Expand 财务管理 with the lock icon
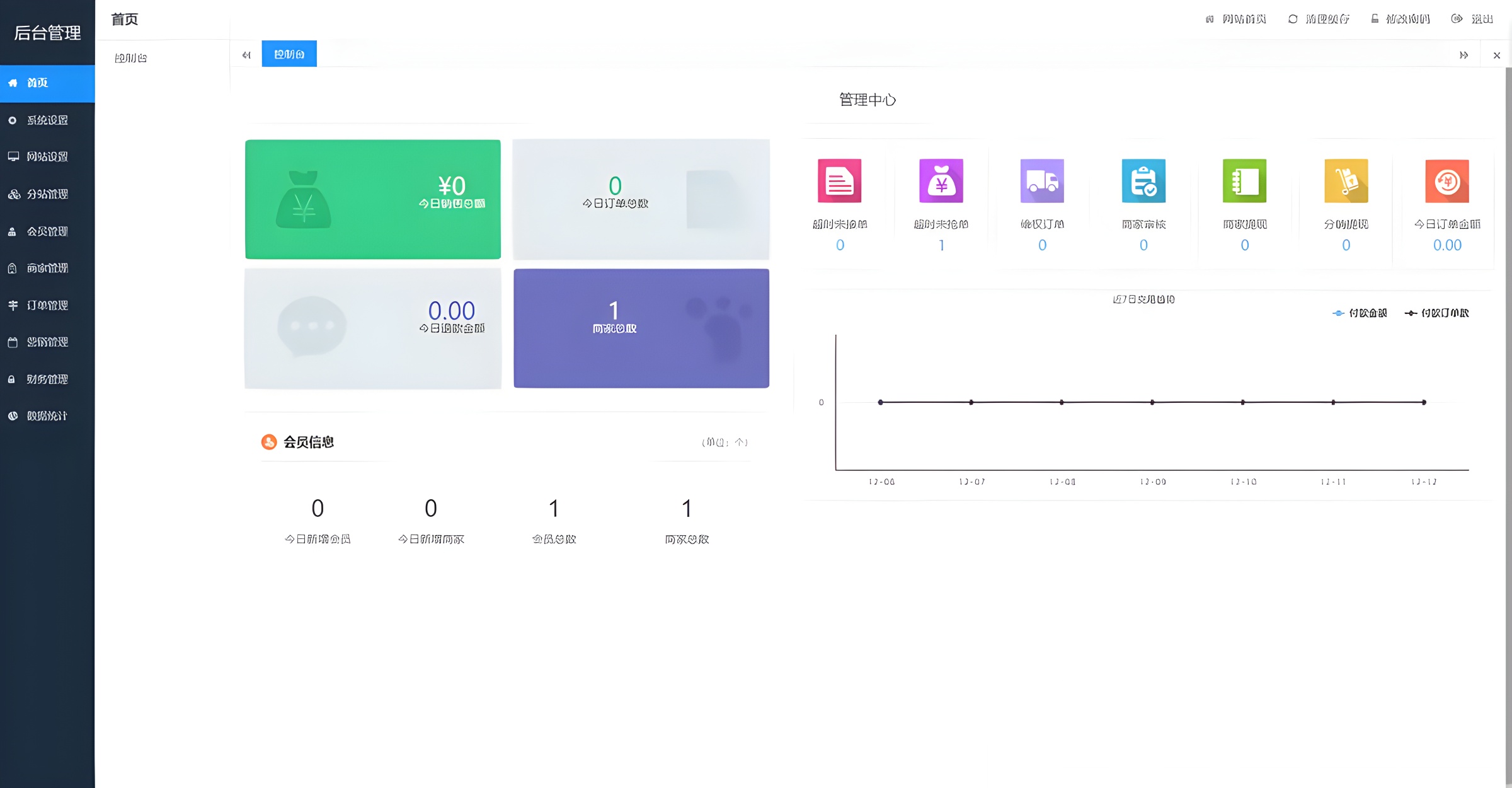The width and height of the screenshot is (1512, 788). click(x=47, y=379)
